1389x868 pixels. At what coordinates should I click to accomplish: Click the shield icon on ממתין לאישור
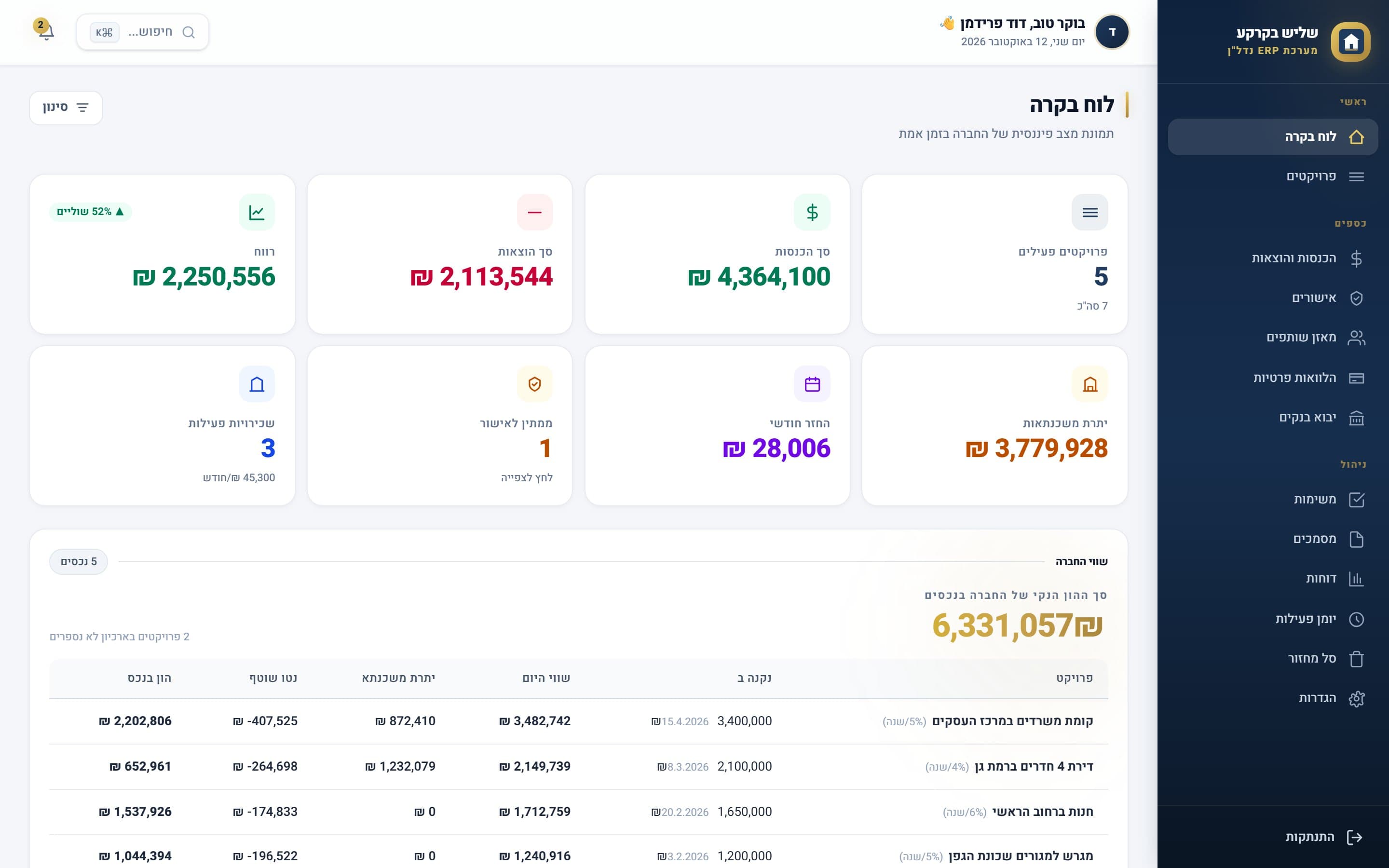coord(534,384)
